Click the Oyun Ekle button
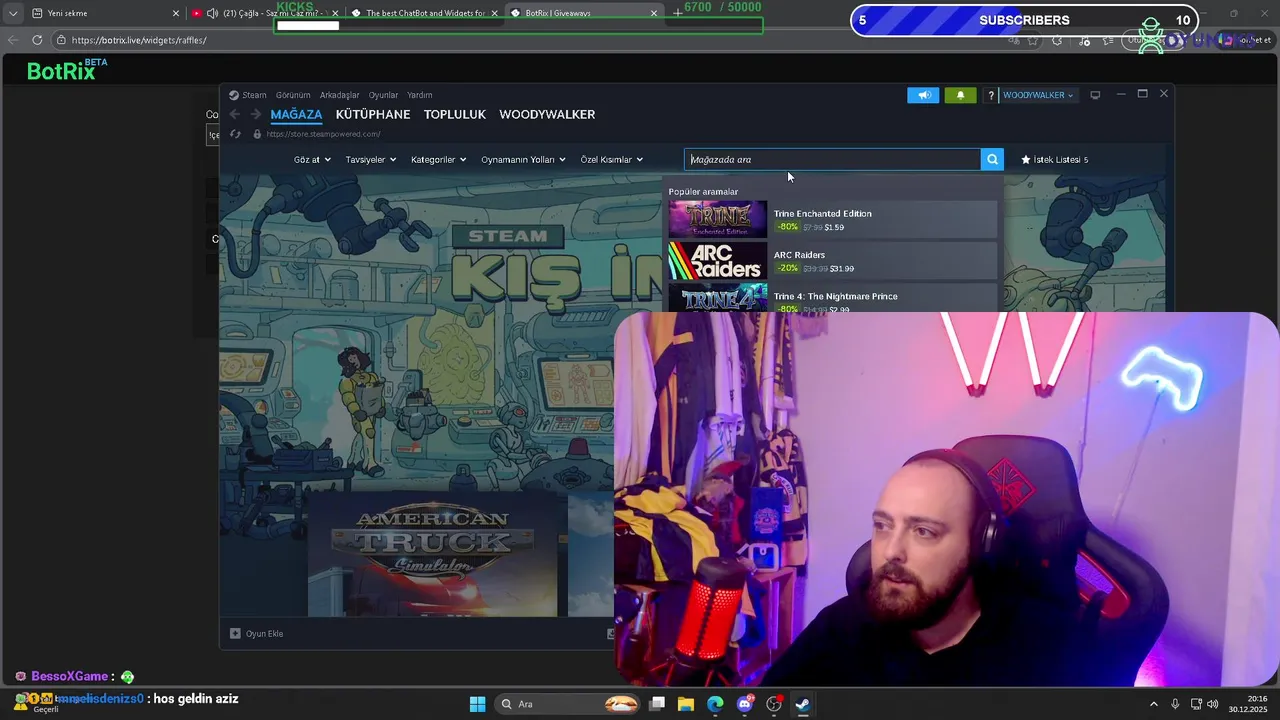 [257, 633]
